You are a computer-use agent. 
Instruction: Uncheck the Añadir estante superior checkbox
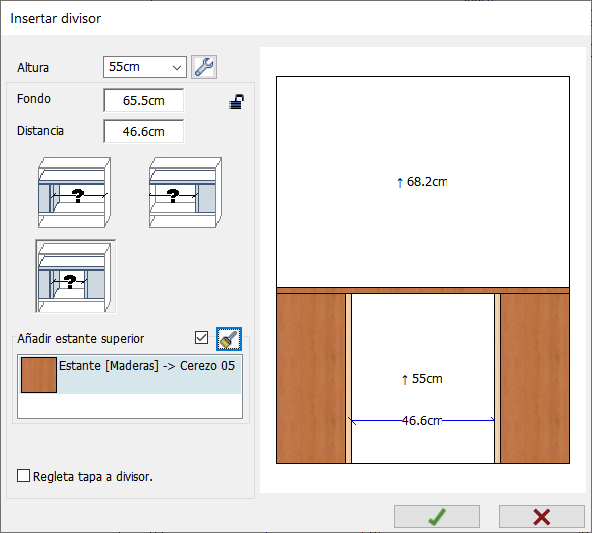pyautogui.click(x=201, y=337)
